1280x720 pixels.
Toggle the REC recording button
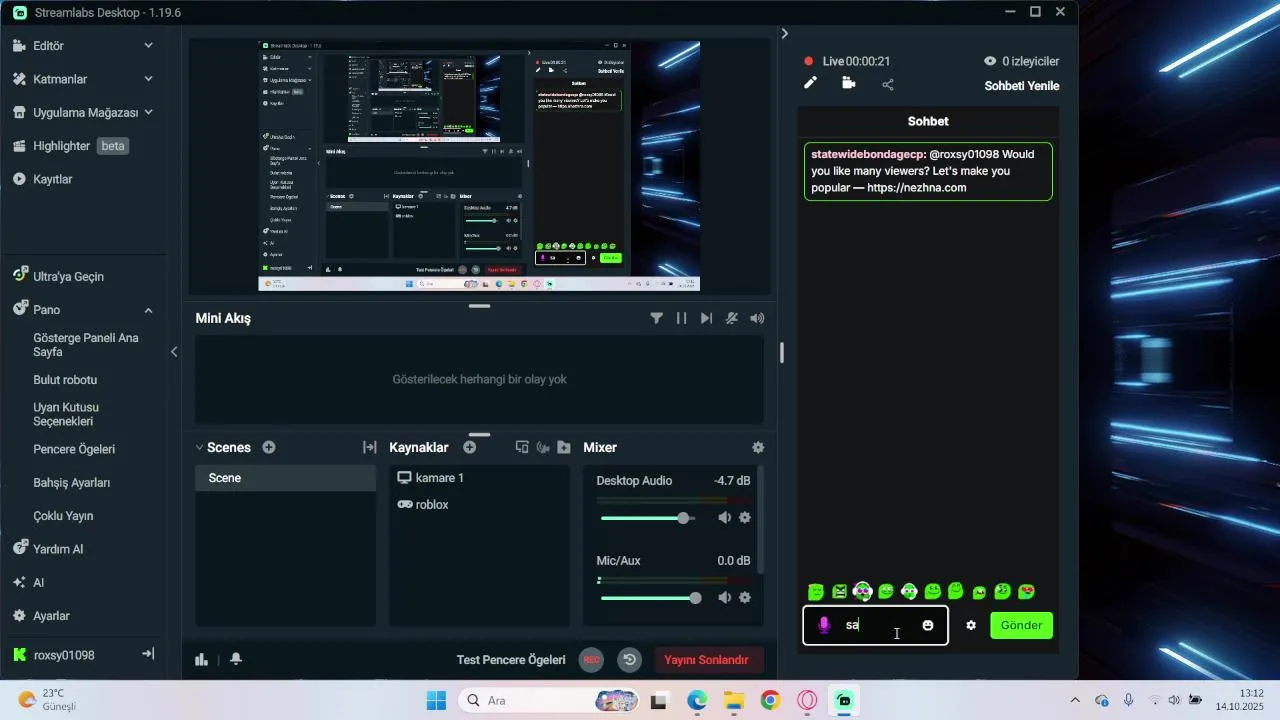tap(592, 660)
